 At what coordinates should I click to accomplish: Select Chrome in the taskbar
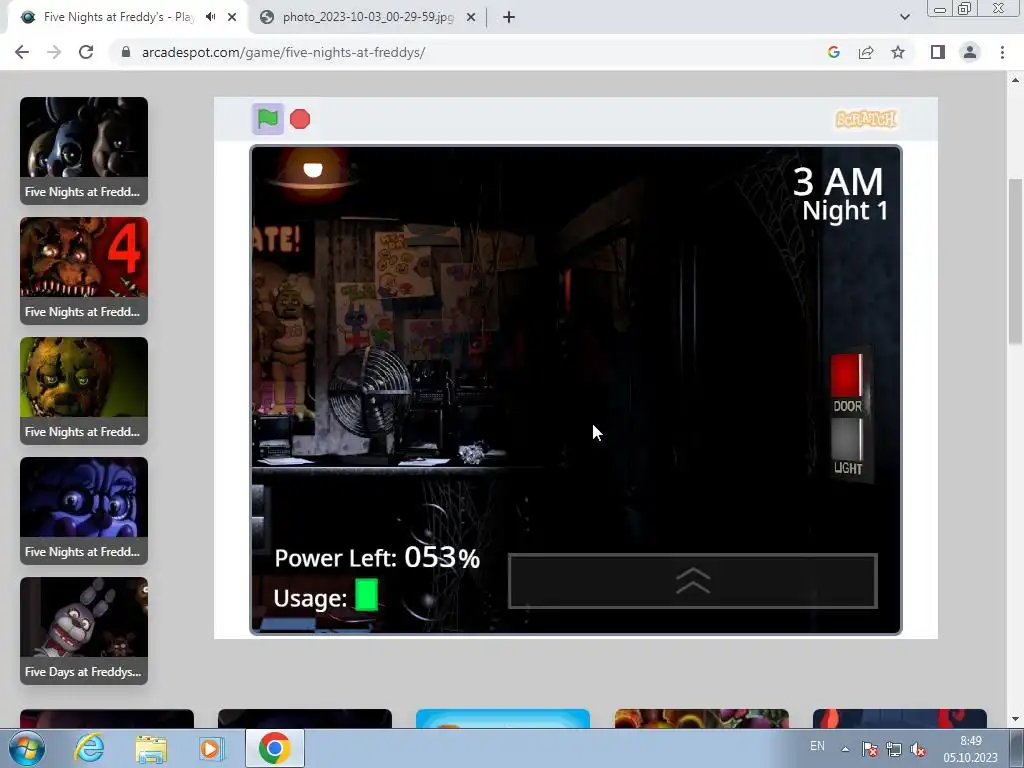(274, 748)
